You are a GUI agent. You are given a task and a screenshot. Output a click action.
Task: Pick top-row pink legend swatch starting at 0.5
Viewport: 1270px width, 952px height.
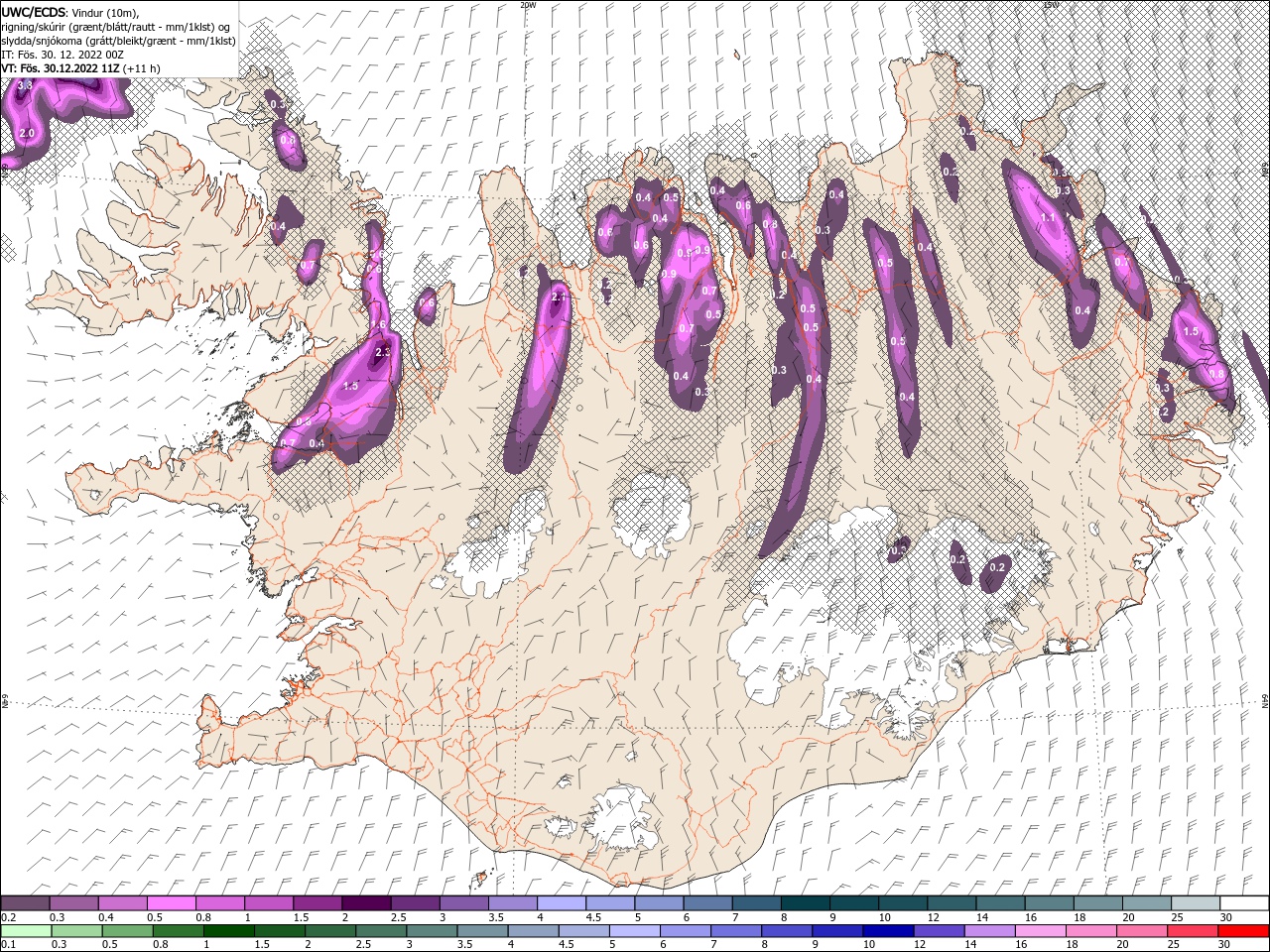pos(171,902)
